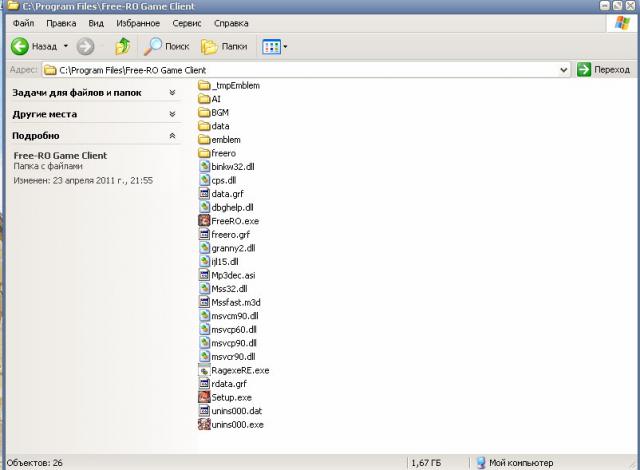Image resolution: width=640 pixels, height=470 pixels.
Task: Click the Views icon in toolbar
Action: 271,47
